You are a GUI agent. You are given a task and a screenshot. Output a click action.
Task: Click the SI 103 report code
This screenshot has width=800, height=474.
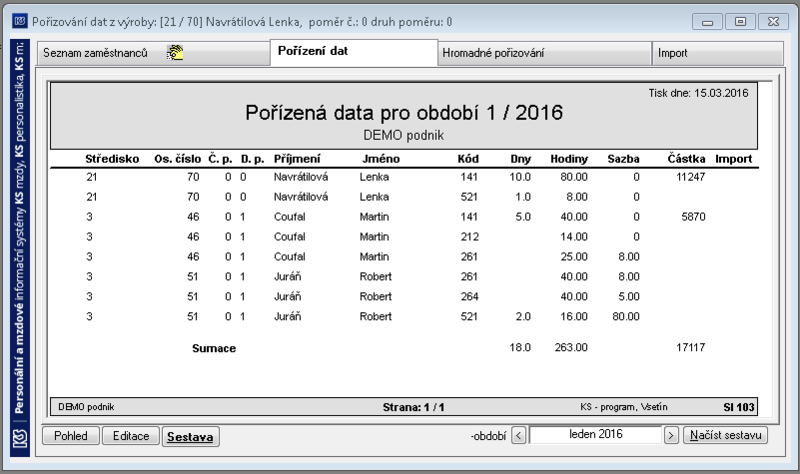tap(739, 407)
